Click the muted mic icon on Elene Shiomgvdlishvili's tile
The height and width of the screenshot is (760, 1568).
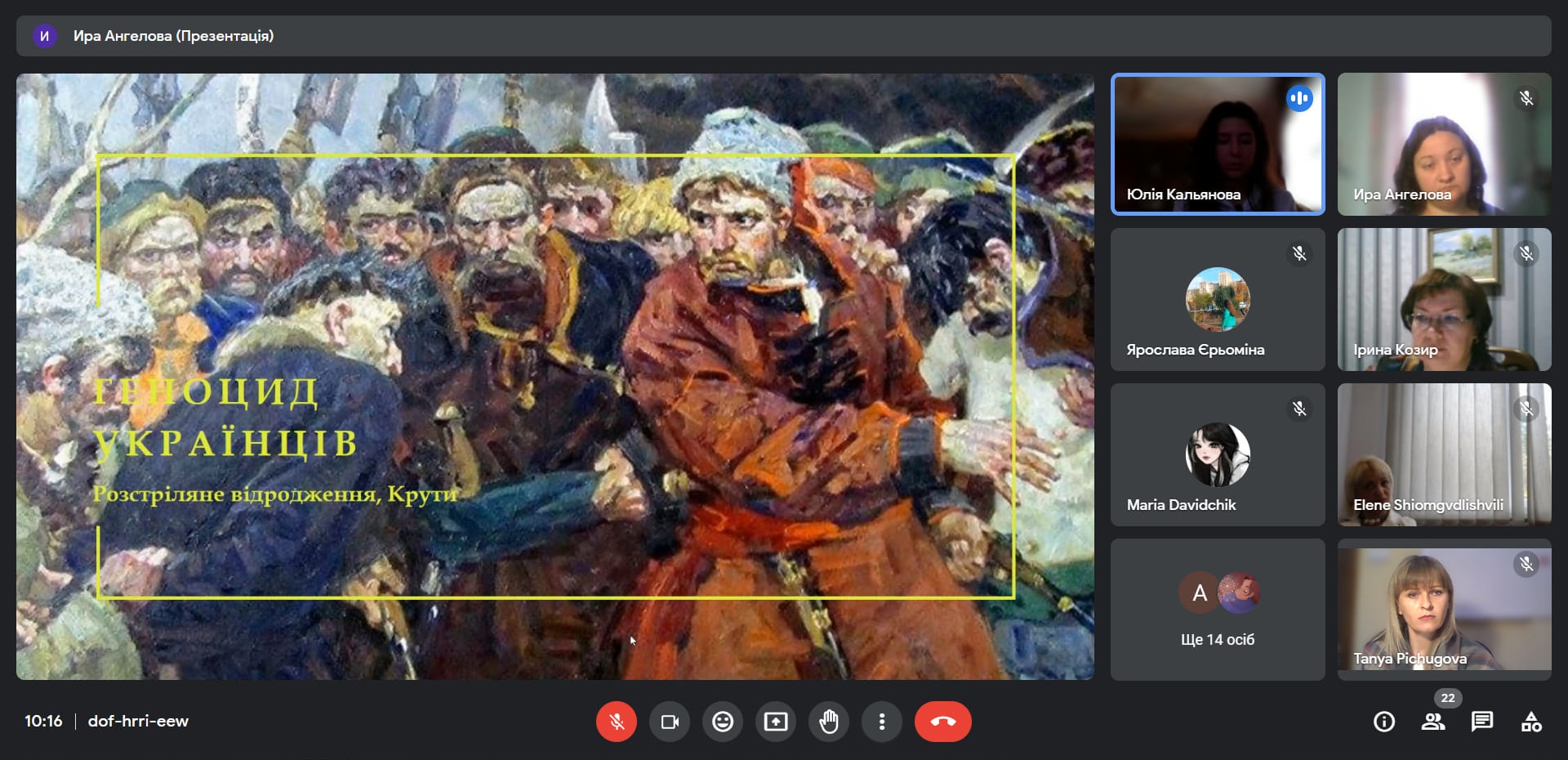(x=1526, y=409)
